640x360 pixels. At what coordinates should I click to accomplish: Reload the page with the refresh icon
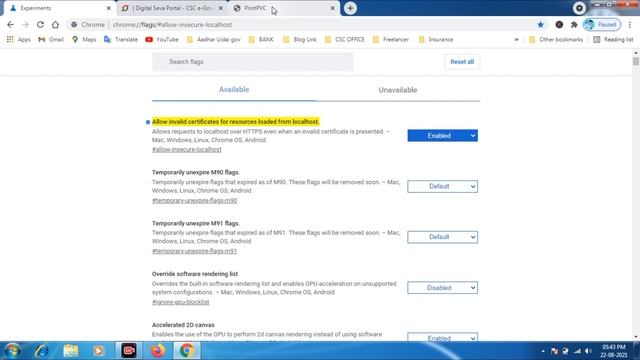tap(40, 24)
